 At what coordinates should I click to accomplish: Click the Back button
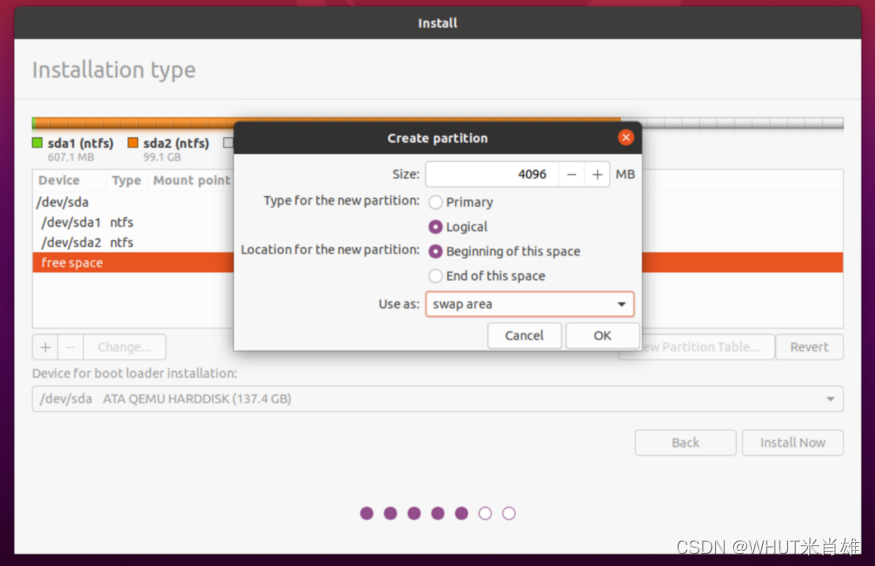click(x=685, y=443)
